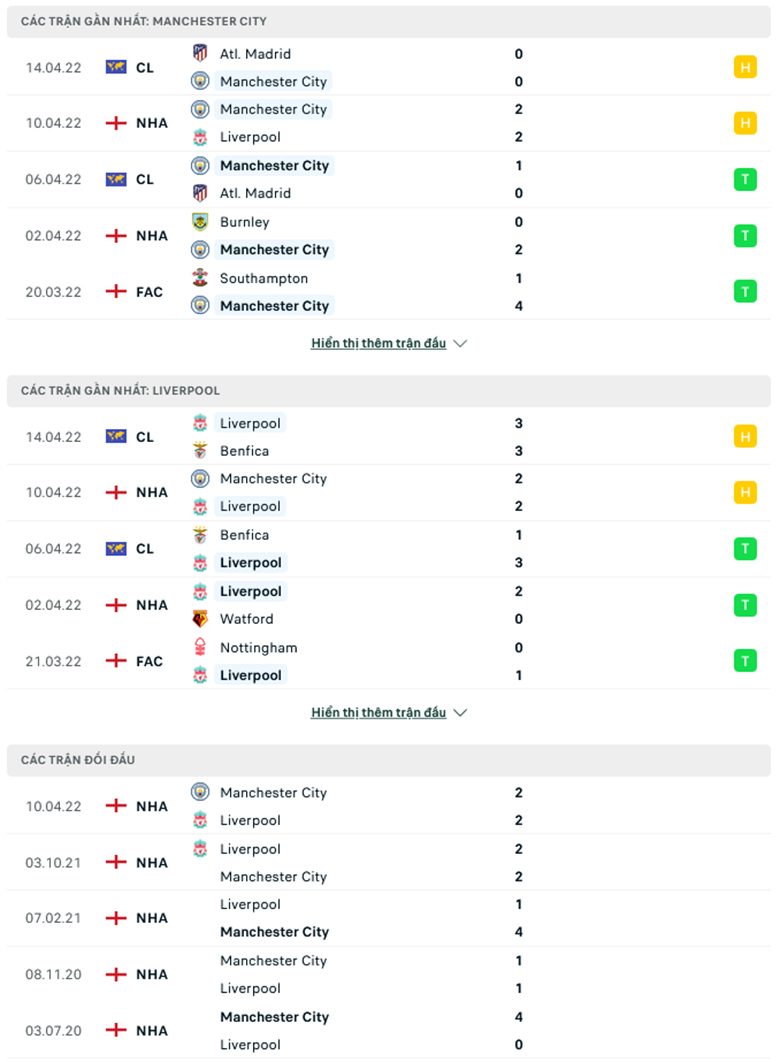Open 'Hiển thị thêm trận đấu' under Manchester City

tap(378, 343)
